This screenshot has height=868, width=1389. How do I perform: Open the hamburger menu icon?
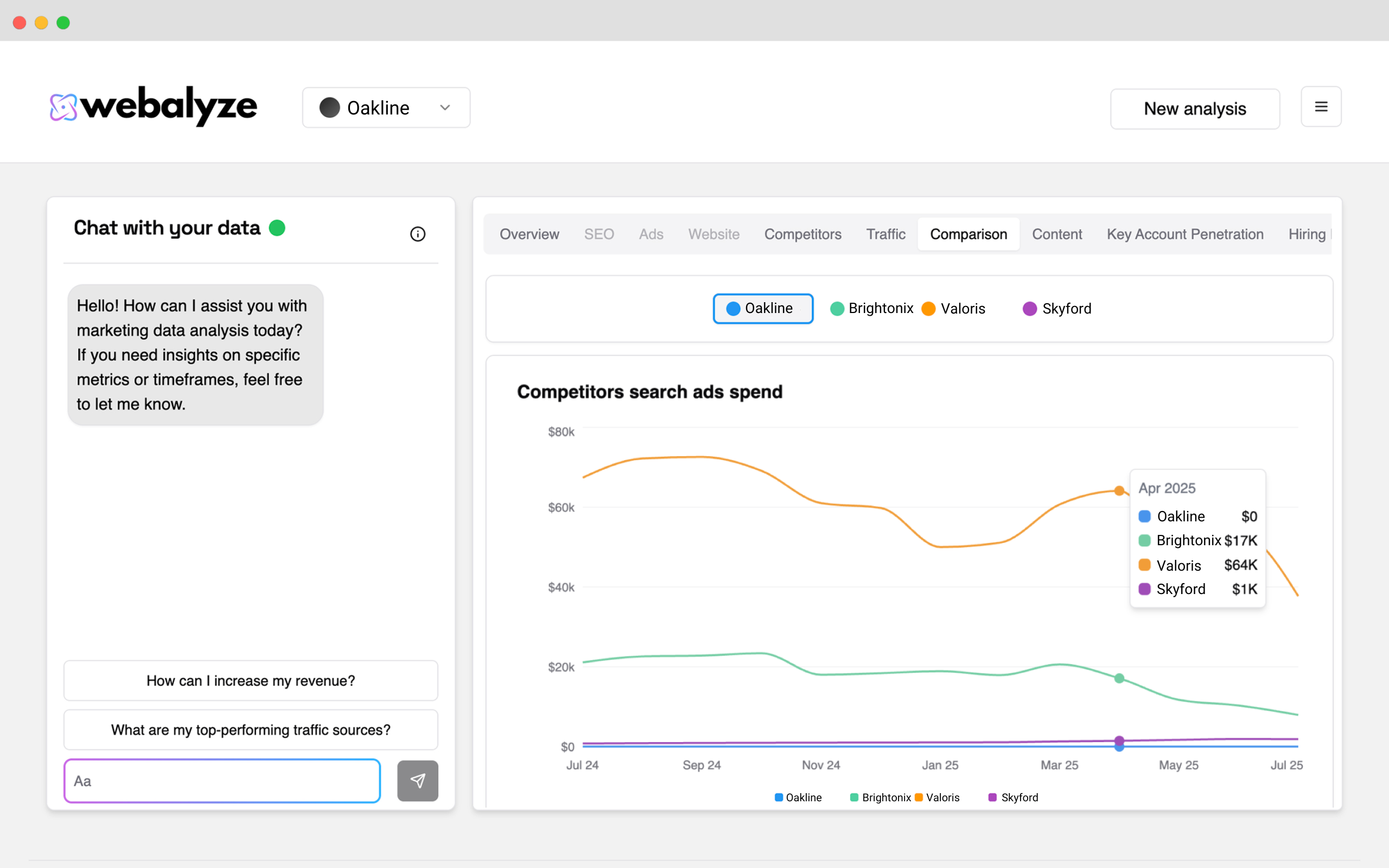point(1321,107)
